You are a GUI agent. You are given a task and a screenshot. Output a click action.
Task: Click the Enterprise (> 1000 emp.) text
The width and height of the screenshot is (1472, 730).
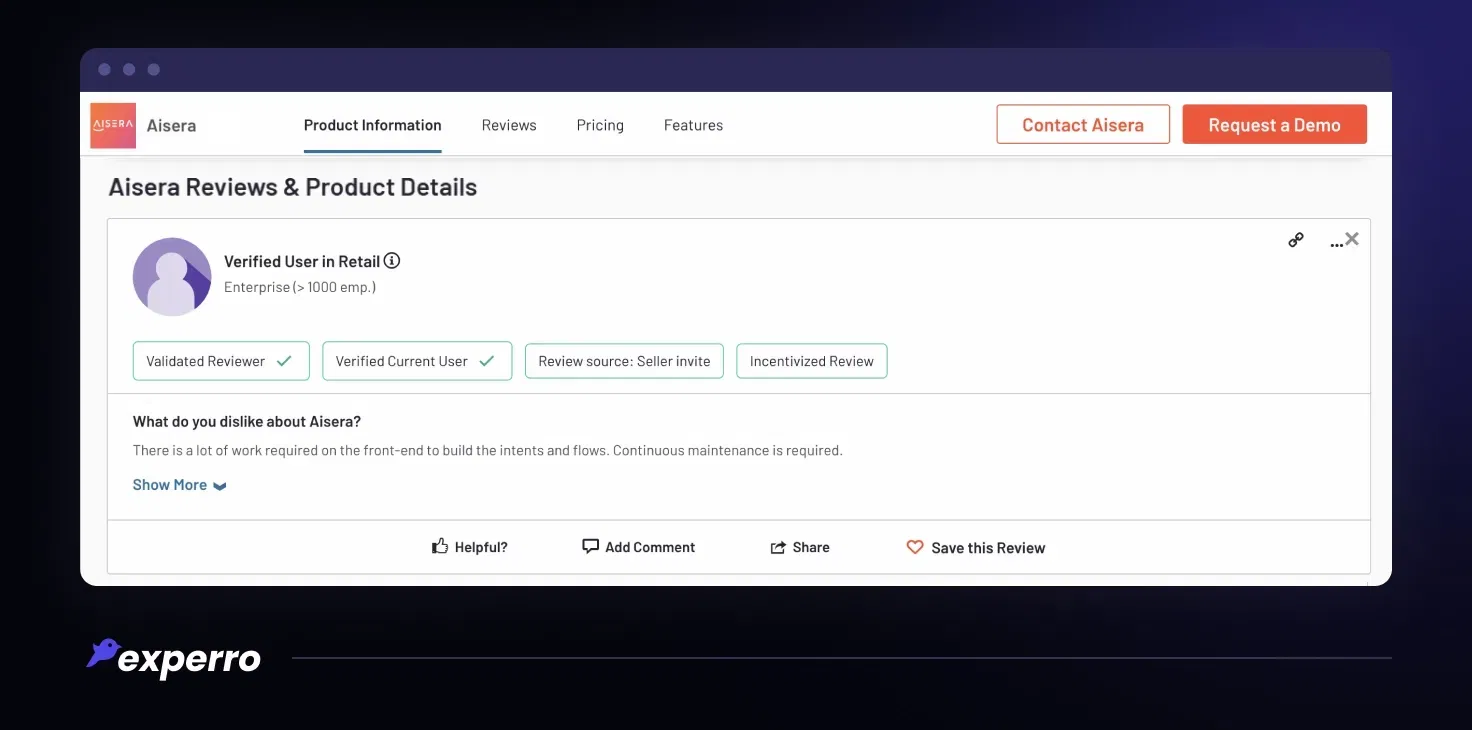pyautogui.click(x=300, y=287)
